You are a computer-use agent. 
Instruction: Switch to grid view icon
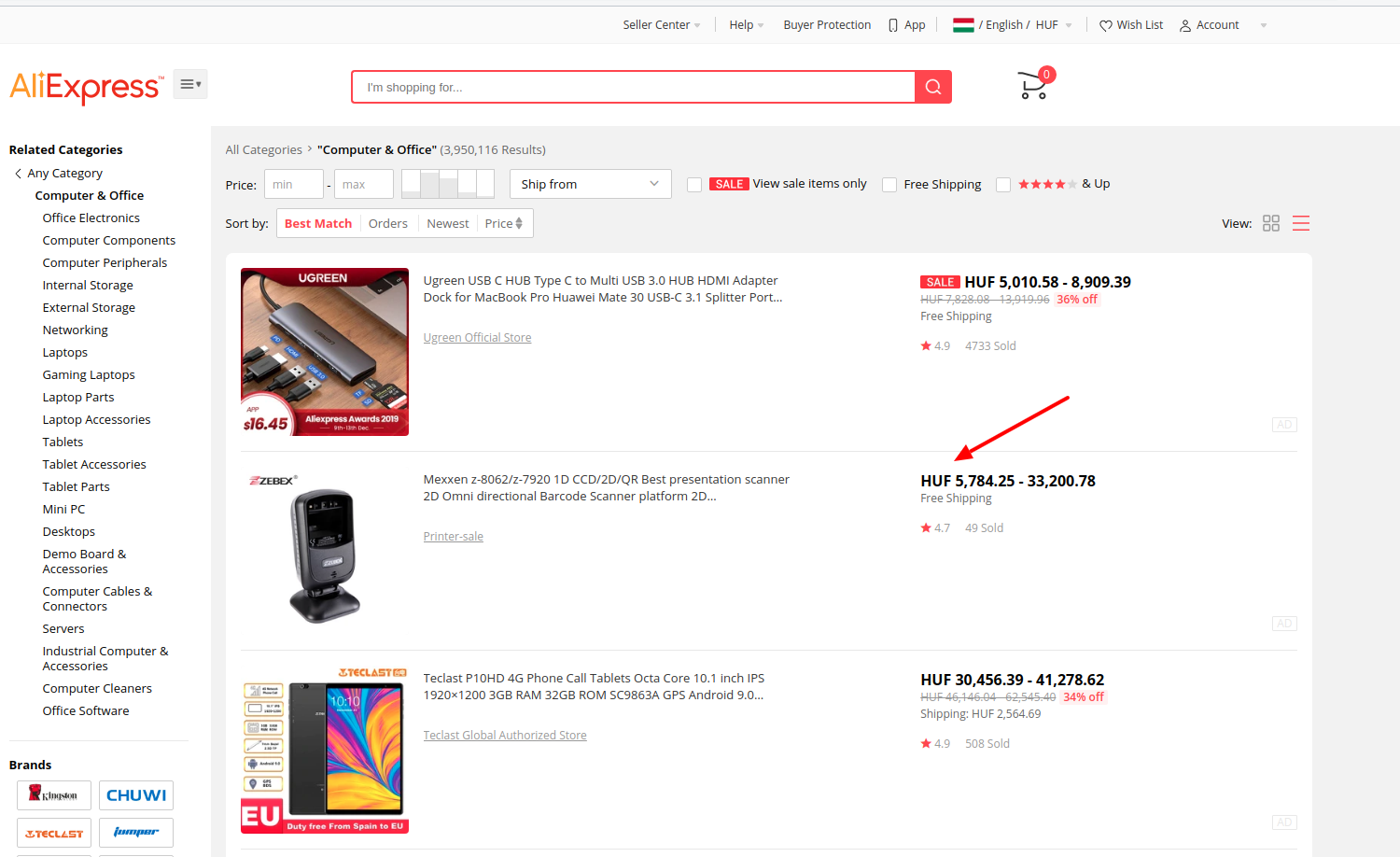(x=1271, y=223)
